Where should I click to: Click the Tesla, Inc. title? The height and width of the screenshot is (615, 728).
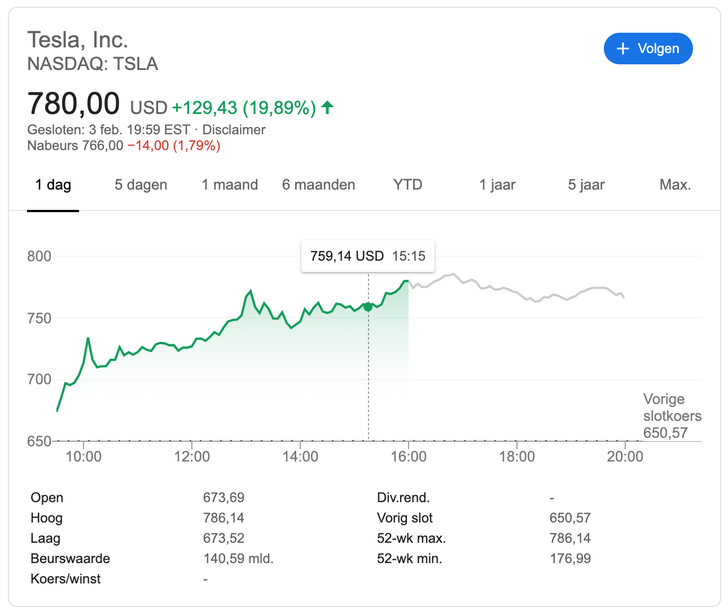[x=78, y=39]
